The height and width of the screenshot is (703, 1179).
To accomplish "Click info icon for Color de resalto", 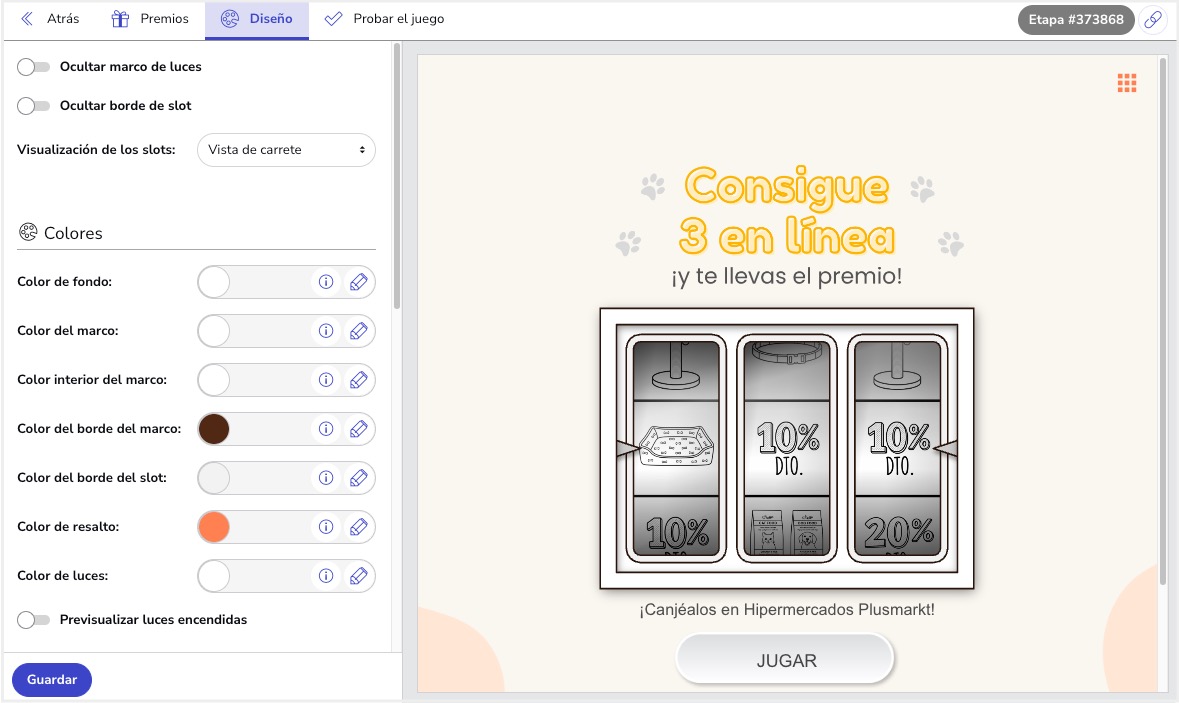I will tap(326, 526).
